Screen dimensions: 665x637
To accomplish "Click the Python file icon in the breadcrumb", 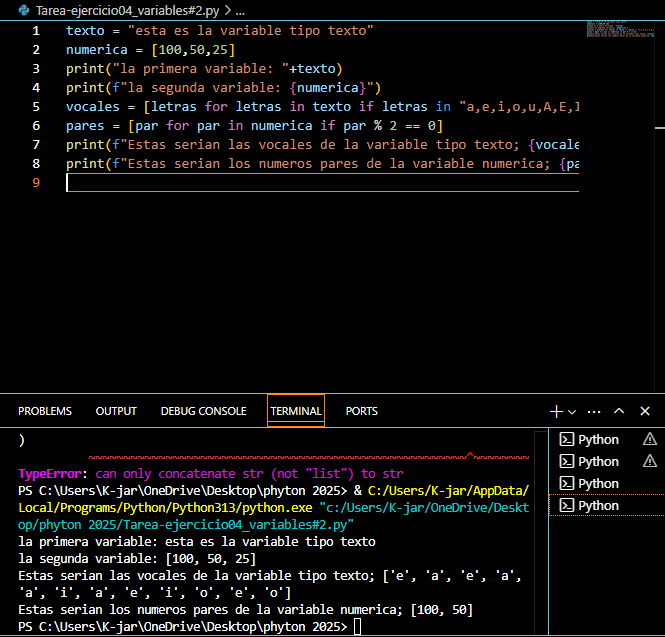I will 24,10.
